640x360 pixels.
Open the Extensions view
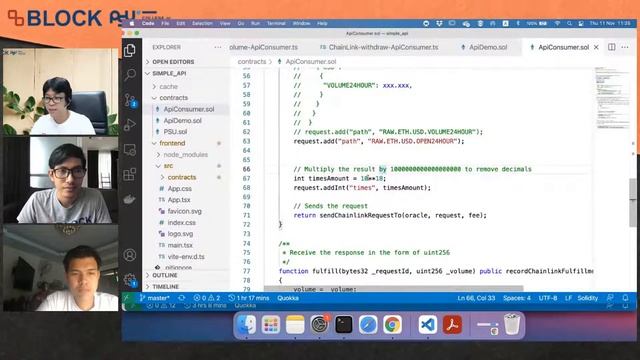[130, 175]
